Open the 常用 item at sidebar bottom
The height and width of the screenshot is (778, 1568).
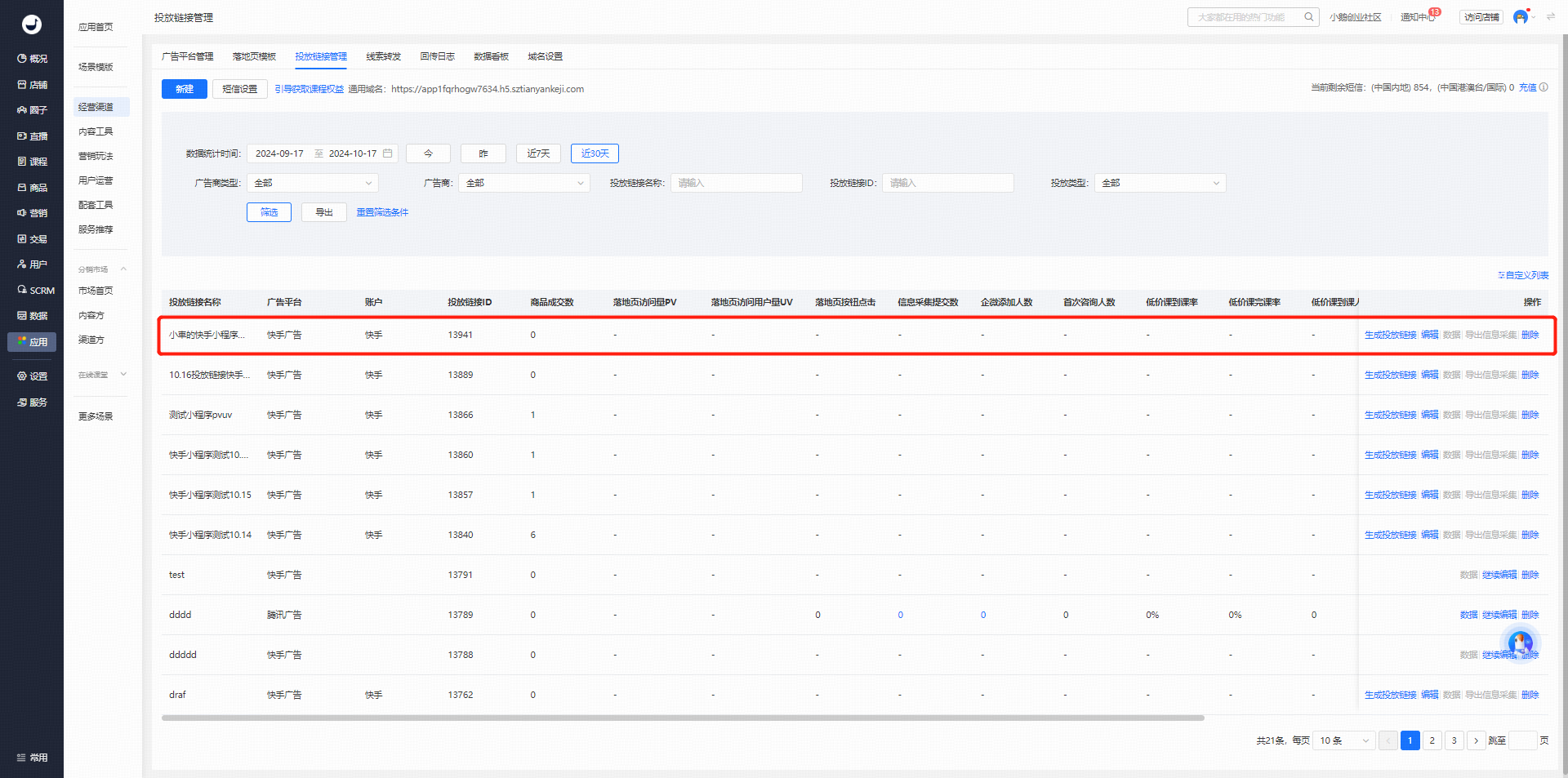pyautogui.click(x=32, y=758)
